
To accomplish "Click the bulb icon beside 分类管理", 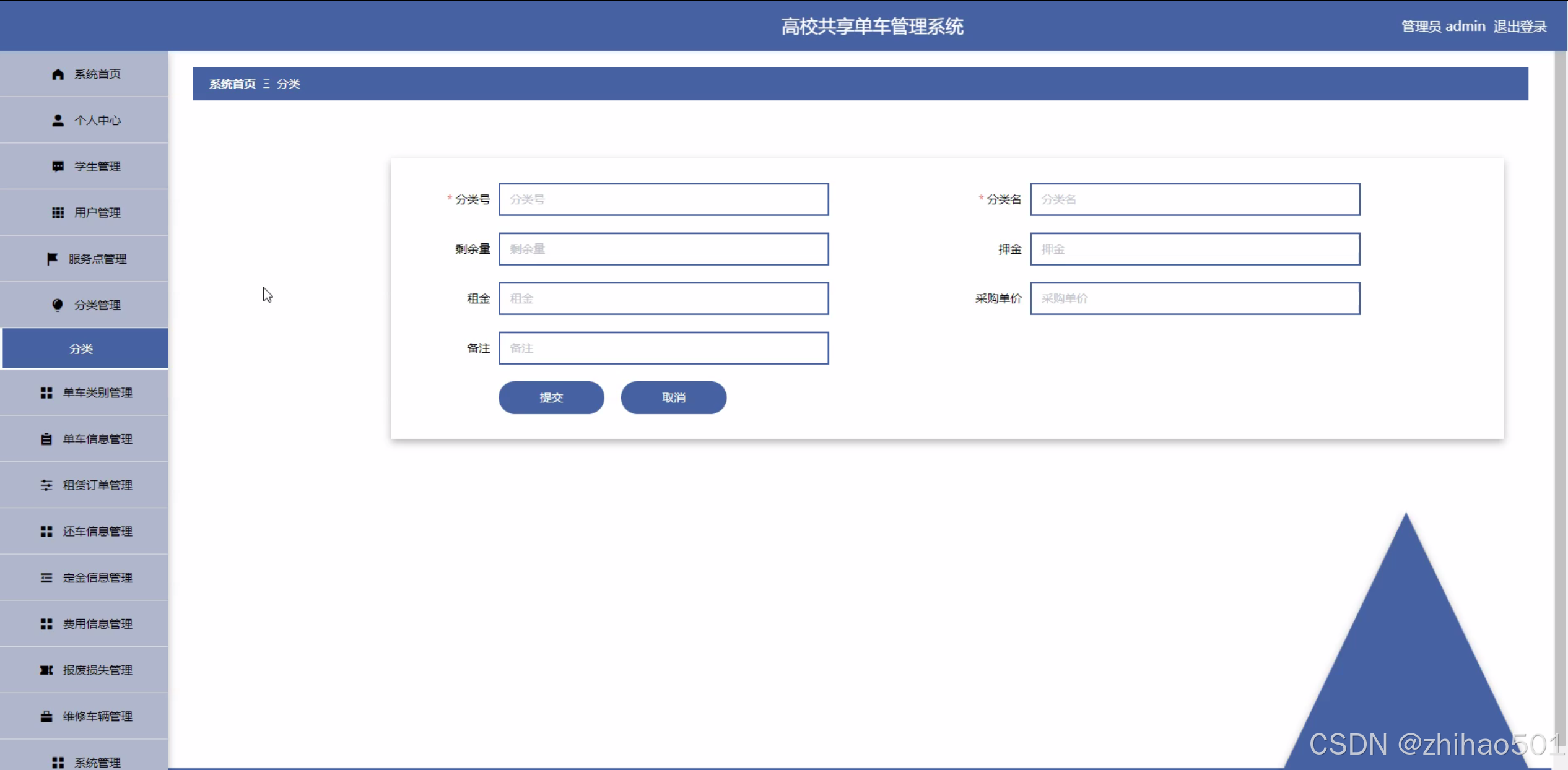I will point(58,305).
